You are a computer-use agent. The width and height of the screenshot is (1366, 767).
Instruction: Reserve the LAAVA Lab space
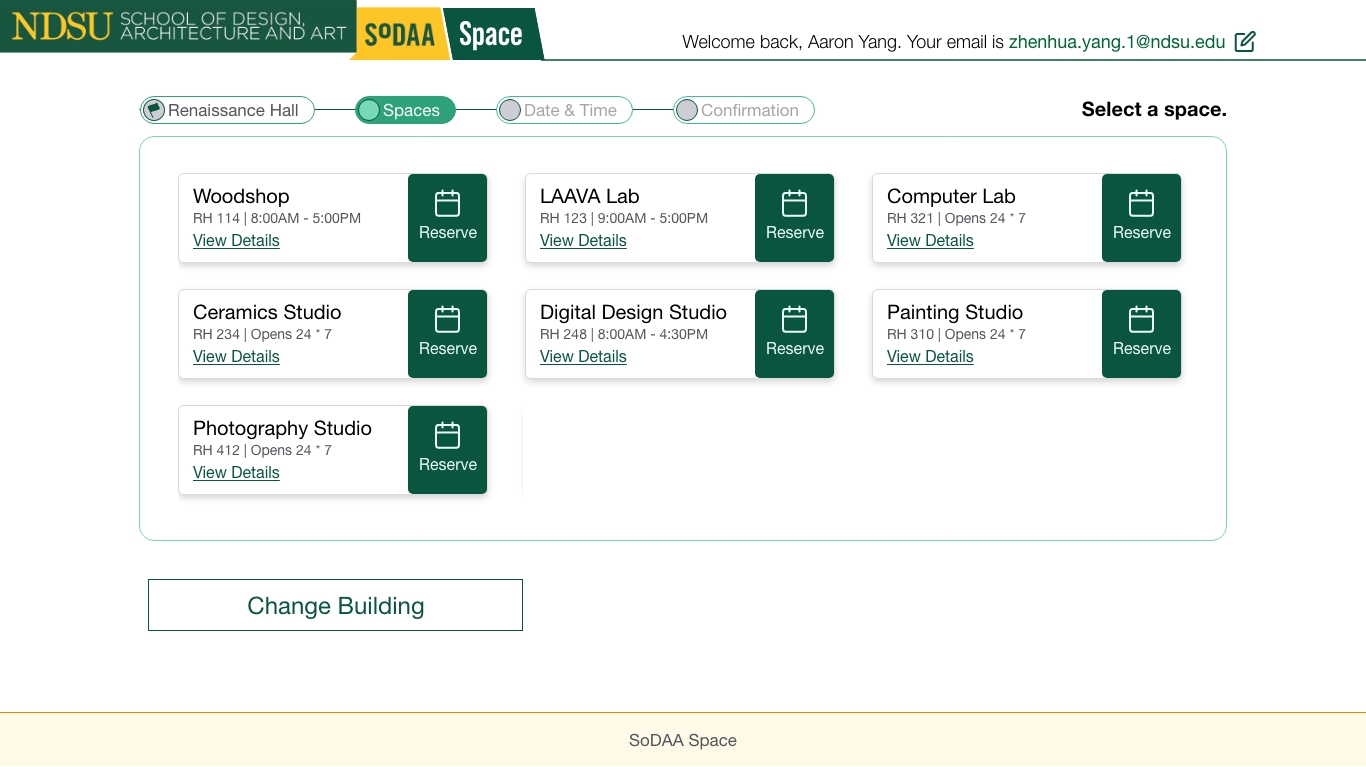click(x=794, y=218)
